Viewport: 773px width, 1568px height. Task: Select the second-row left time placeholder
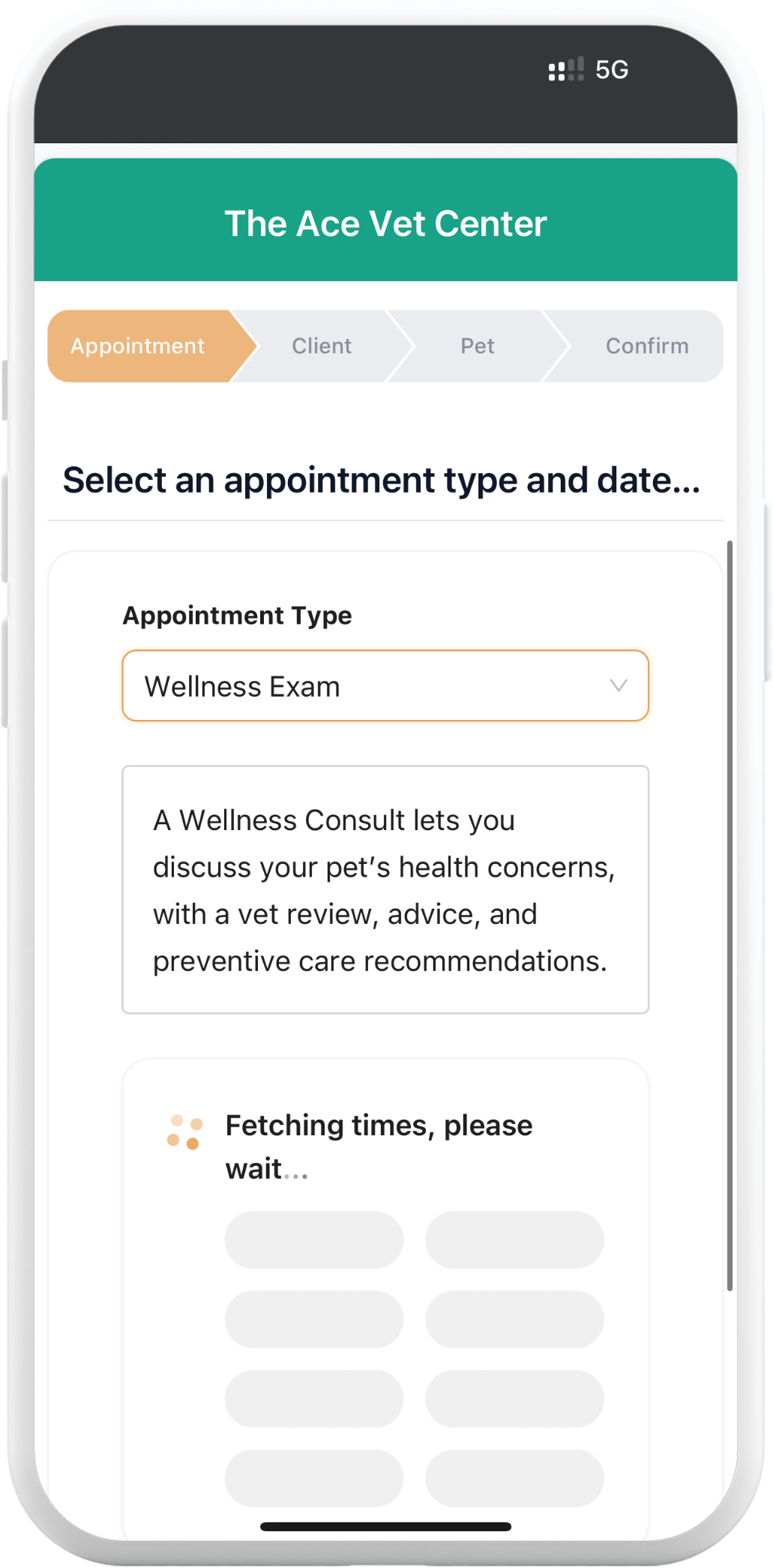pyautogui.click(x=313, y=1319)
